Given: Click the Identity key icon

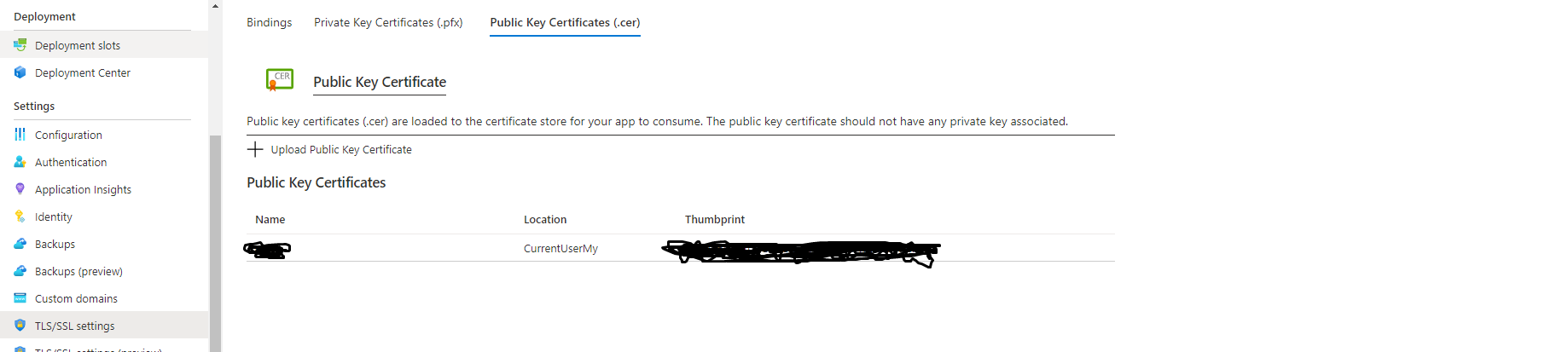Looking at the screenshot, I should tap(20, 216).
